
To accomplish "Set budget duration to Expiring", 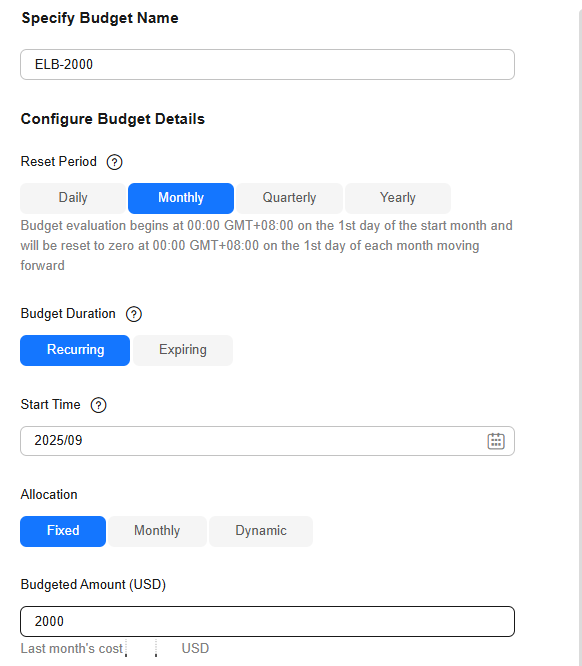I will pos(183,350).
